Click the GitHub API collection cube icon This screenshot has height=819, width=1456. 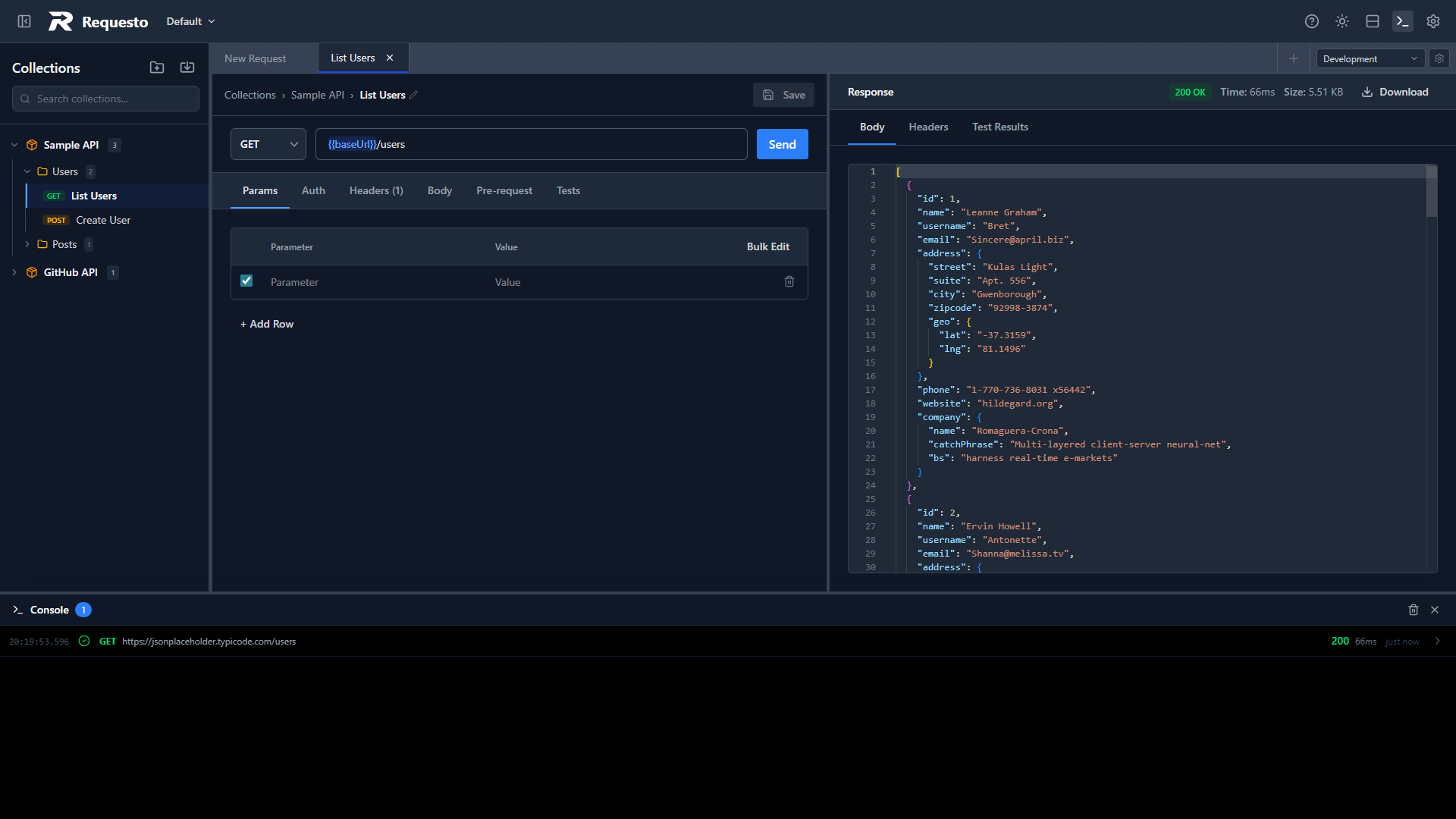32,272
